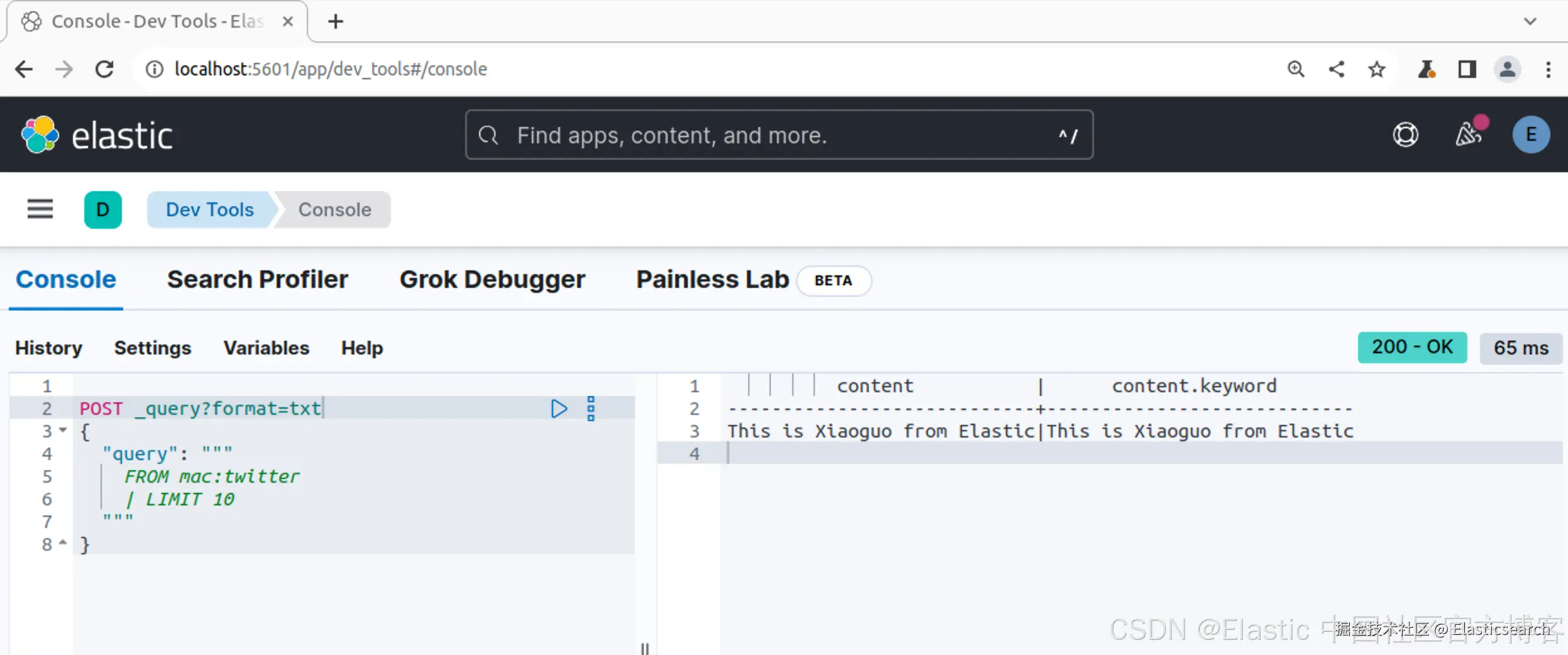This screenshot has height=655, width=1568.
Task: Bookmark this page with star icon
Action: pos(1377,69)
